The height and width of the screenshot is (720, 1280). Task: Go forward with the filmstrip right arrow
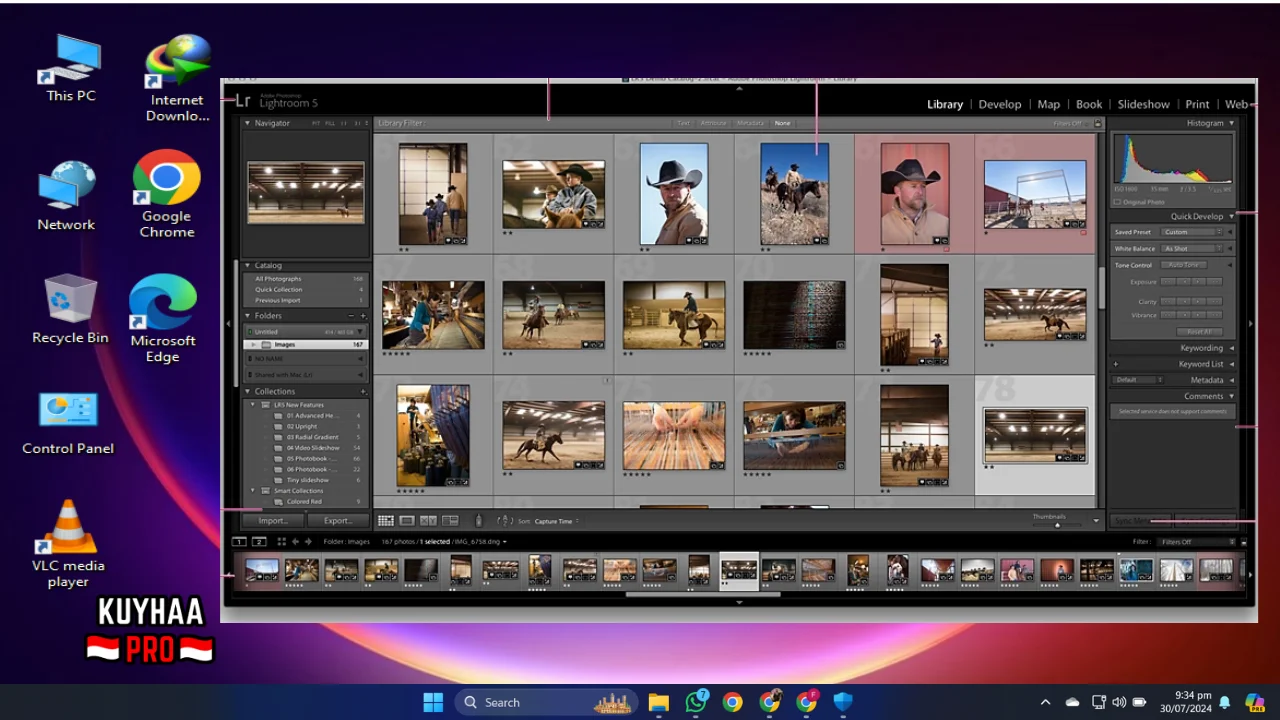click(308, 541)
